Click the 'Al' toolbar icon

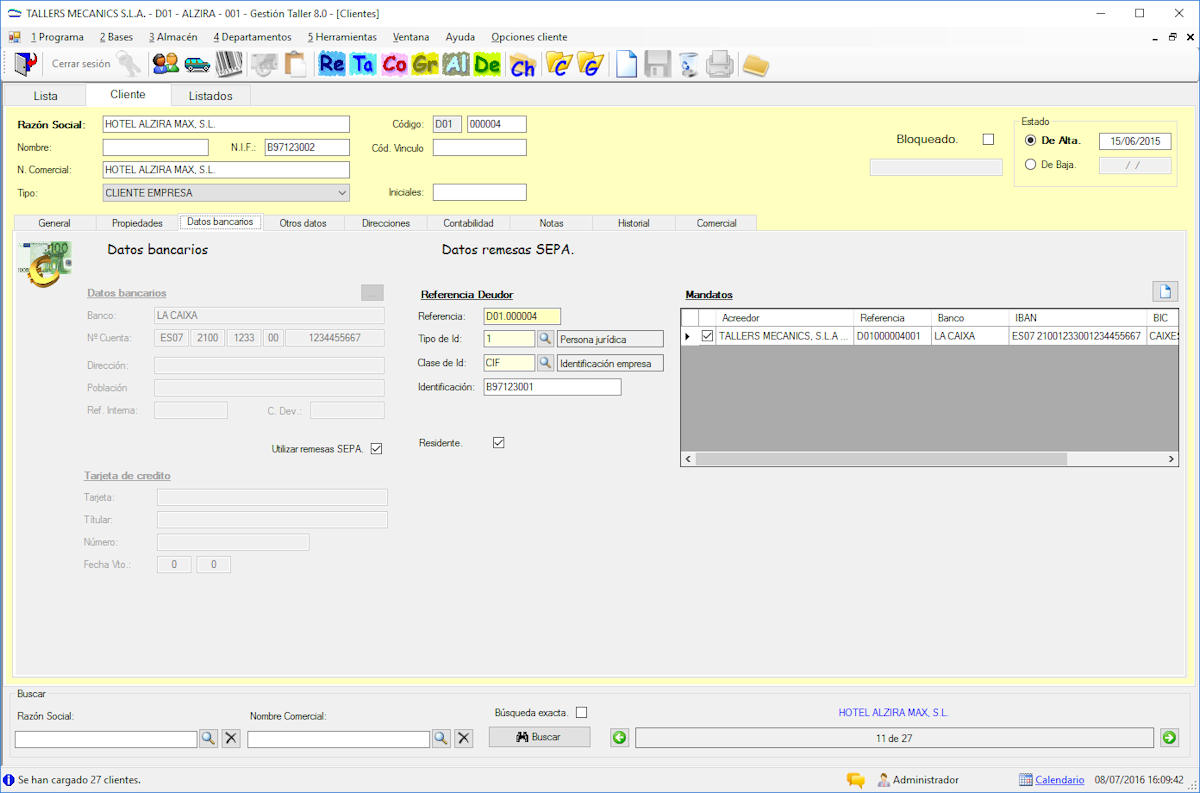[456, 65]
